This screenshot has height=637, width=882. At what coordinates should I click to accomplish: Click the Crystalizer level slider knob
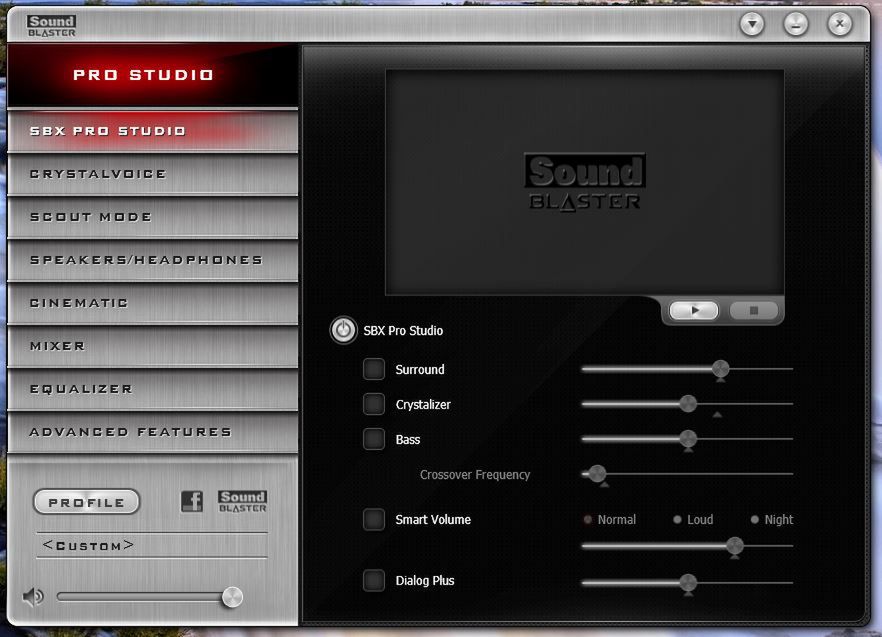pyautogui.click(x=687, y=403)
